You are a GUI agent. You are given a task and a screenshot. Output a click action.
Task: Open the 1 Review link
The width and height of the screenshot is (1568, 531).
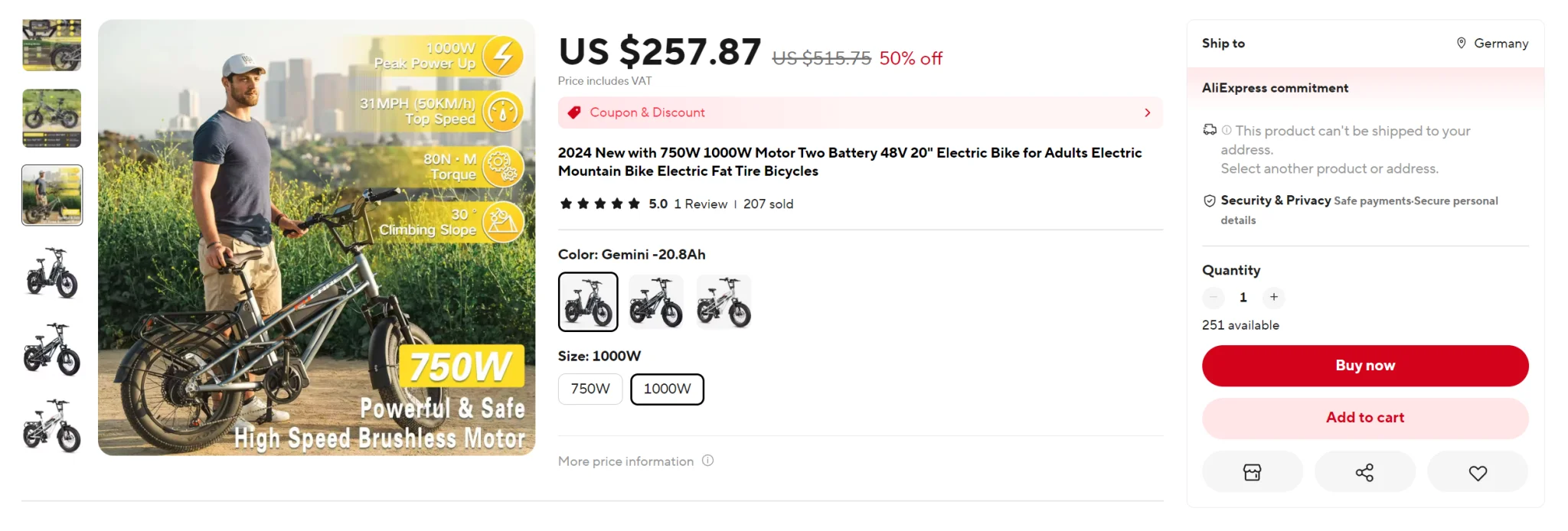701,204
